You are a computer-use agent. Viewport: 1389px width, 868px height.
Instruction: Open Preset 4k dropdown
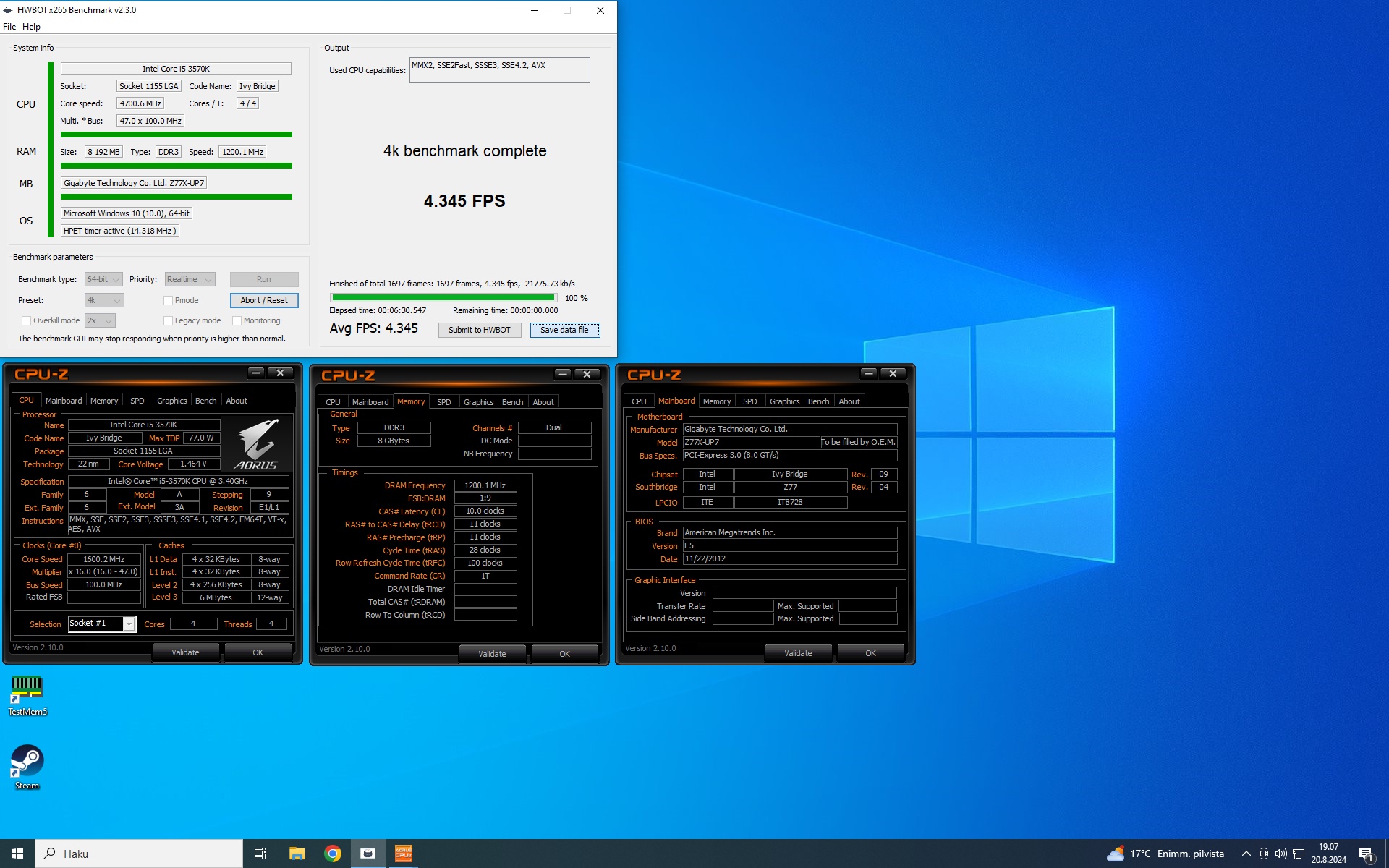click(104, 300)
